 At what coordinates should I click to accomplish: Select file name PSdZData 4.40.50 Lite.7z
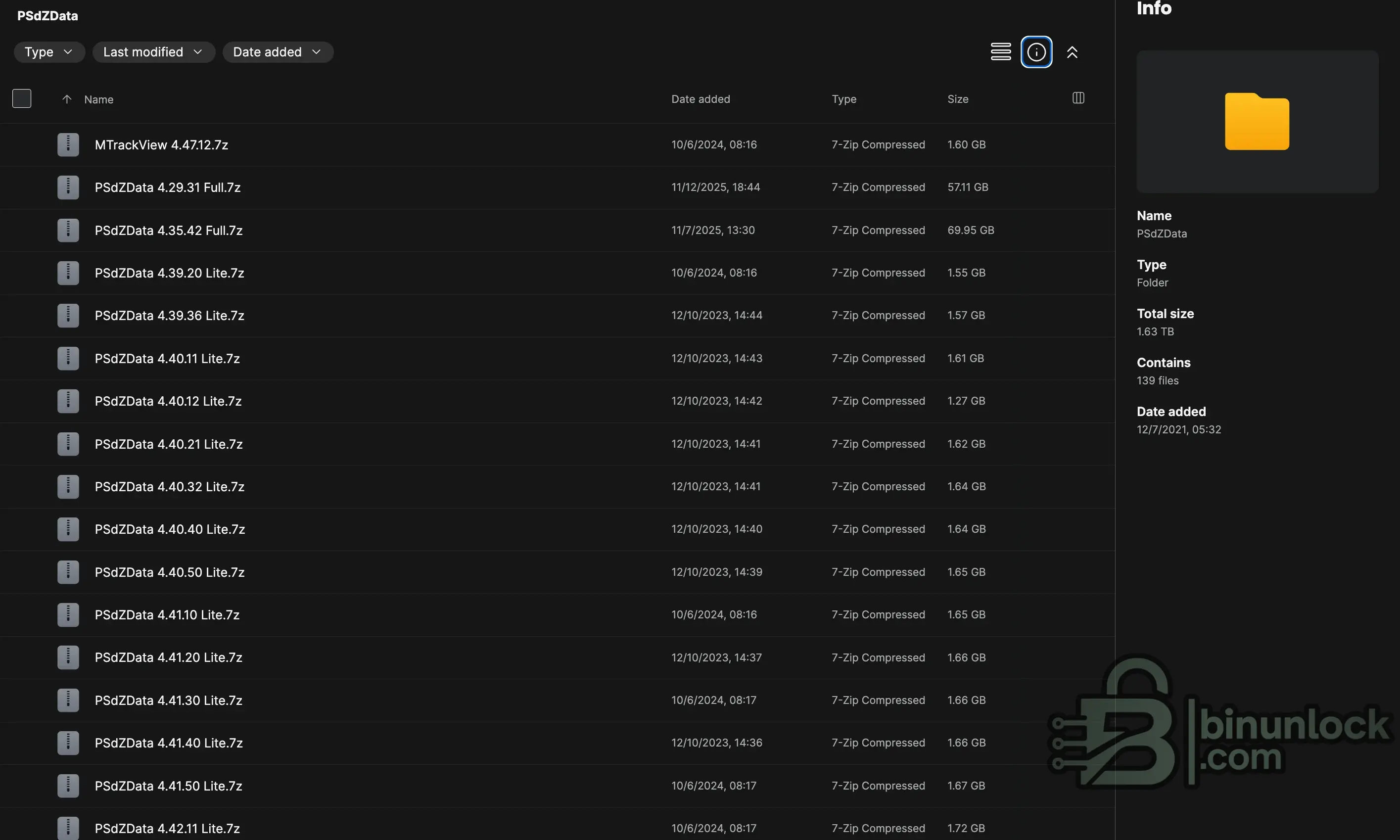coord(169,572)
